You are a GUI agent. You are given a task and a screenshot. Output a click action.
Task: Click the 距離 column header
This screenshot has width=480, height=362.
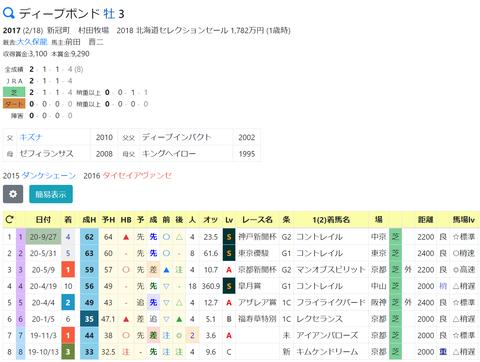[x=426, y=220]
